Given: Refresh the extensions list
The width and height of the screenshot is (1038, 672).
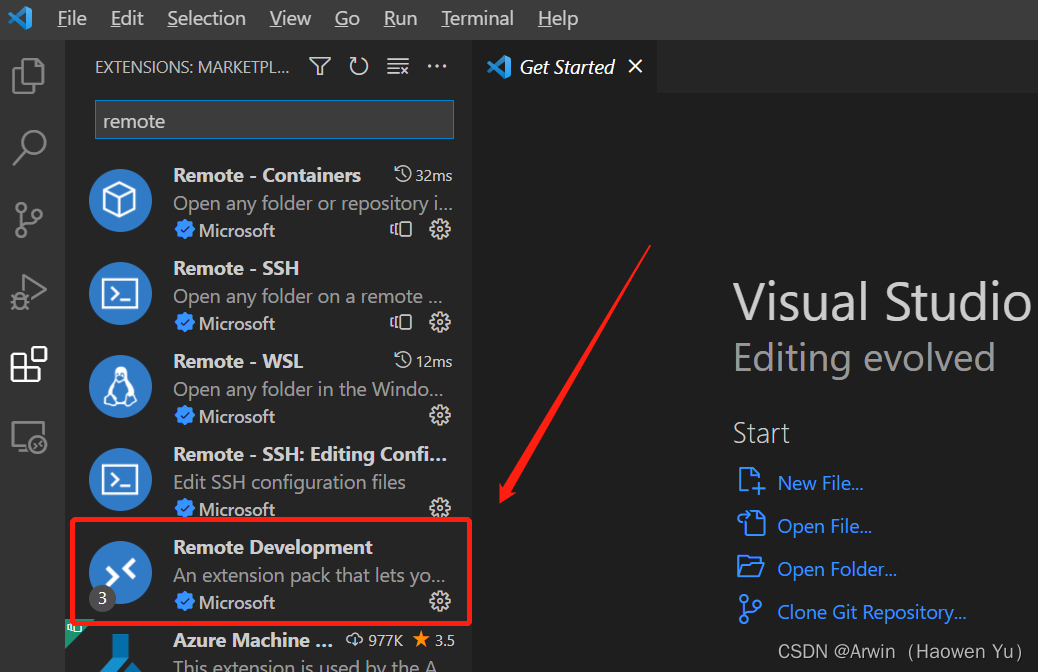Looking at the screenshot, I should (359, 66).
